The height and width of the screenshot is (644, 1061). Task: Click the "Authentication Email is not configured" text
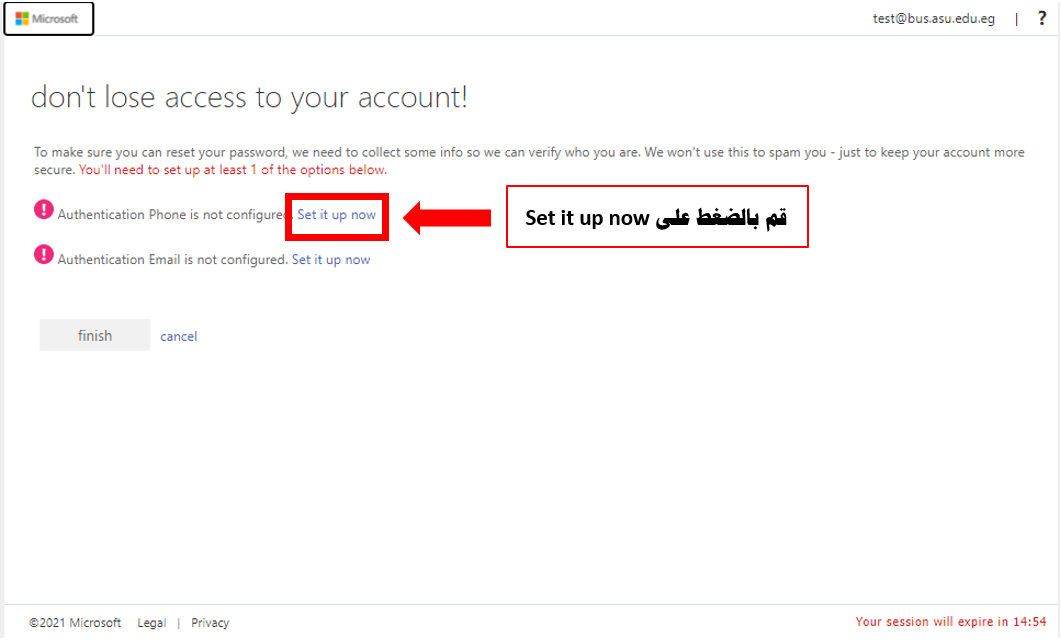coord(173,260)
